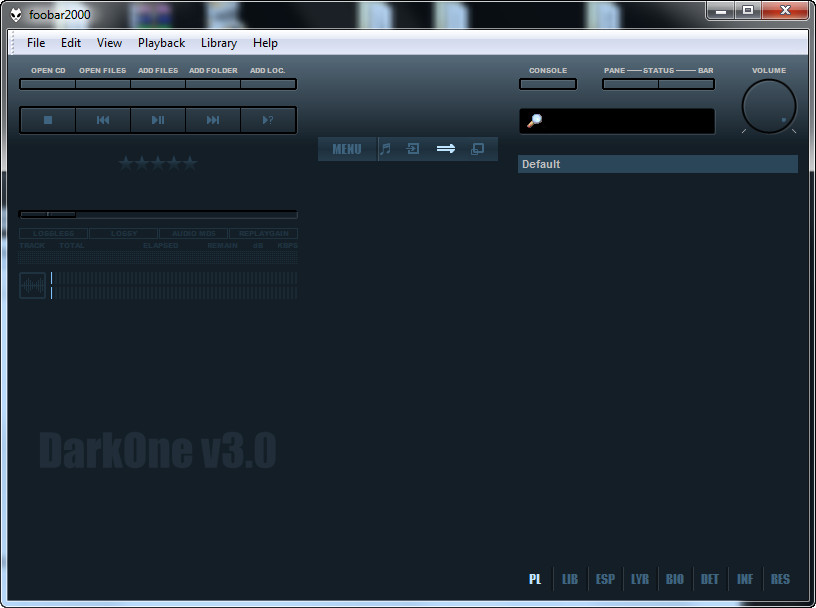The width and height of the screenshot is (816, 608).
Task: Click the window's minimize button
Action: coord(721,10)
